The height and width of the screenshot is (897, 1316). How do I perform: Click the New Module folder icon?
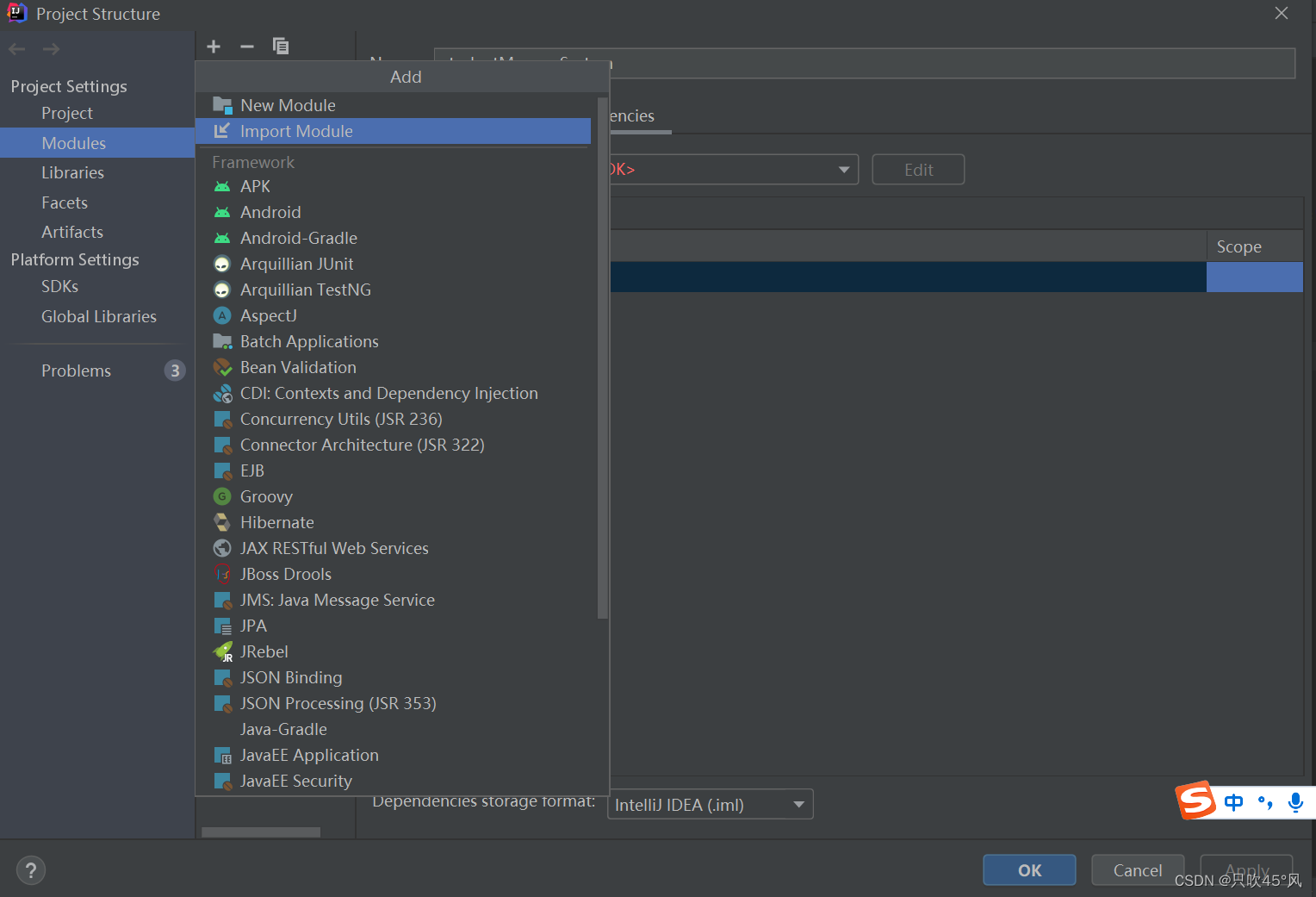(x=222, y=105)
